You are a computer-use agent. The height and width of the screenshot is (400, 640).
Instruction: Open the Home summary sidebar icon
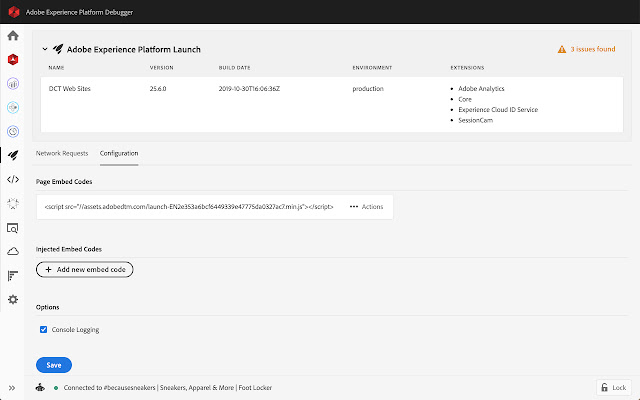(13, 36)
